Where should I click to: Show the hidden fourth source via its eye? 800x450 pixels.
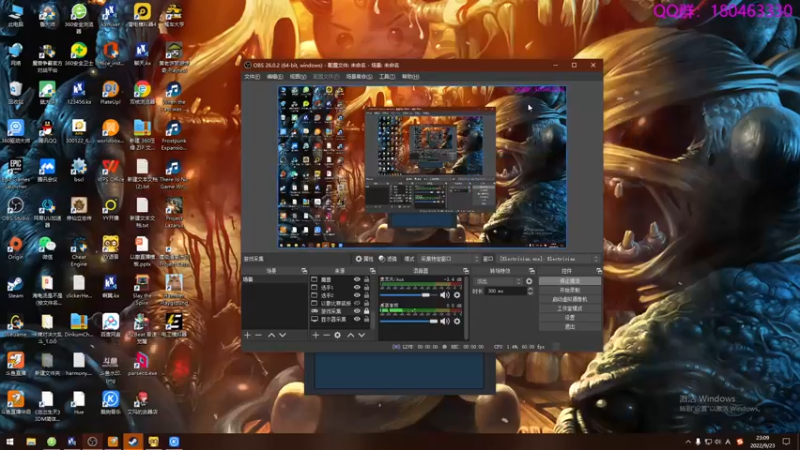[357, 303]
